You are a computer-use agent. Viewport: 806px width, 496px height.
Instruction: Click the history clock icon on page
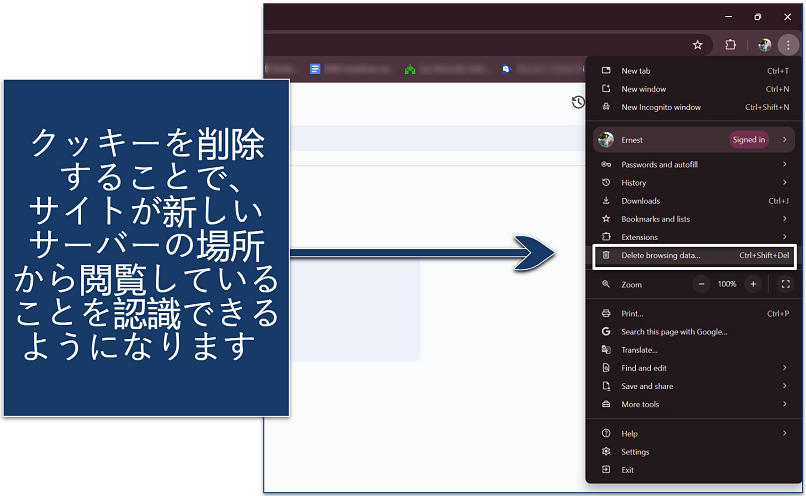pos(578,102)
